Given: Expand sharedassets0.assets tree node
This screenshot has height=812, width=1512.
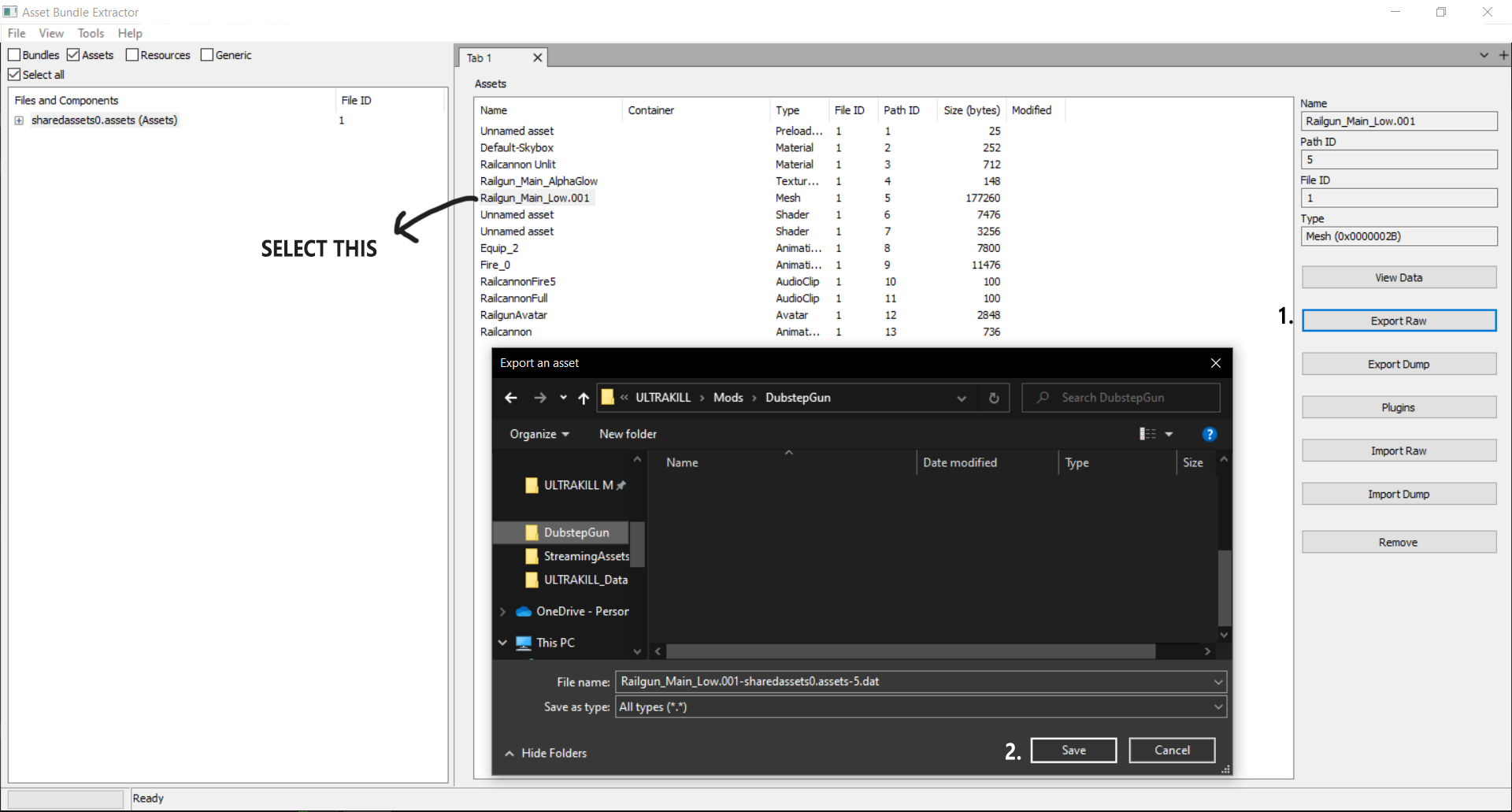Looking at the screenshot, I should coord(19,121).
